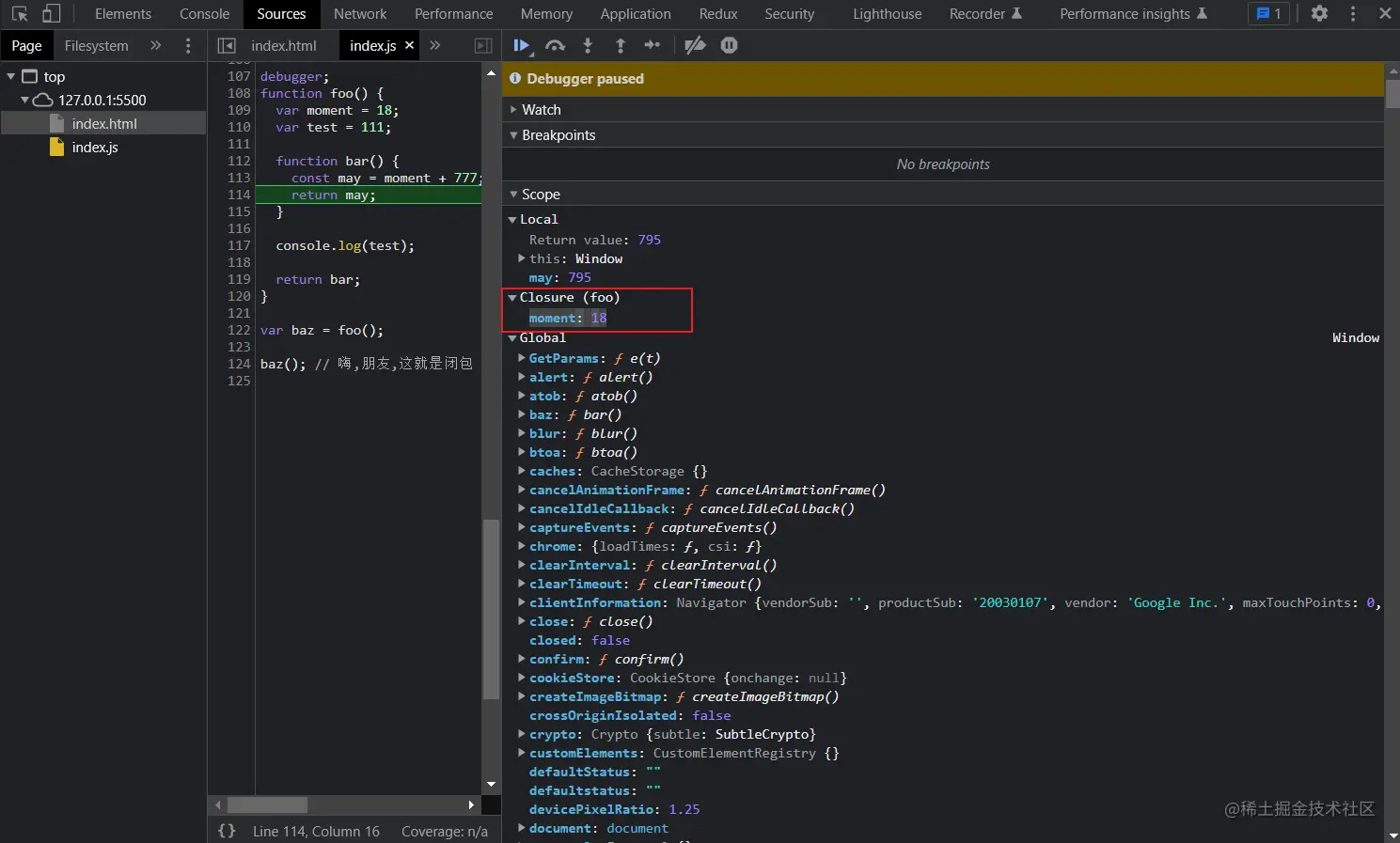Collapse the Breakpoints section

pos(558,135)
